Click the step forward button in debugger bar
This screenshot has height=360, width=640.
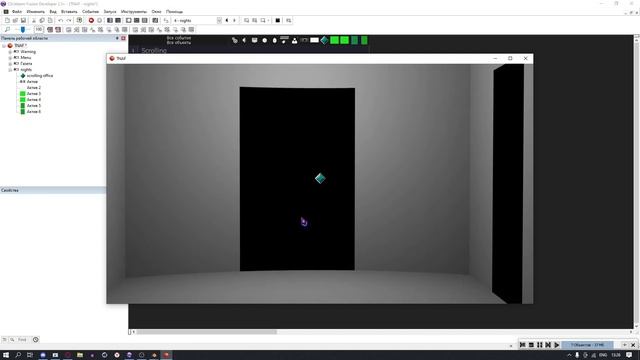[548, 345]
